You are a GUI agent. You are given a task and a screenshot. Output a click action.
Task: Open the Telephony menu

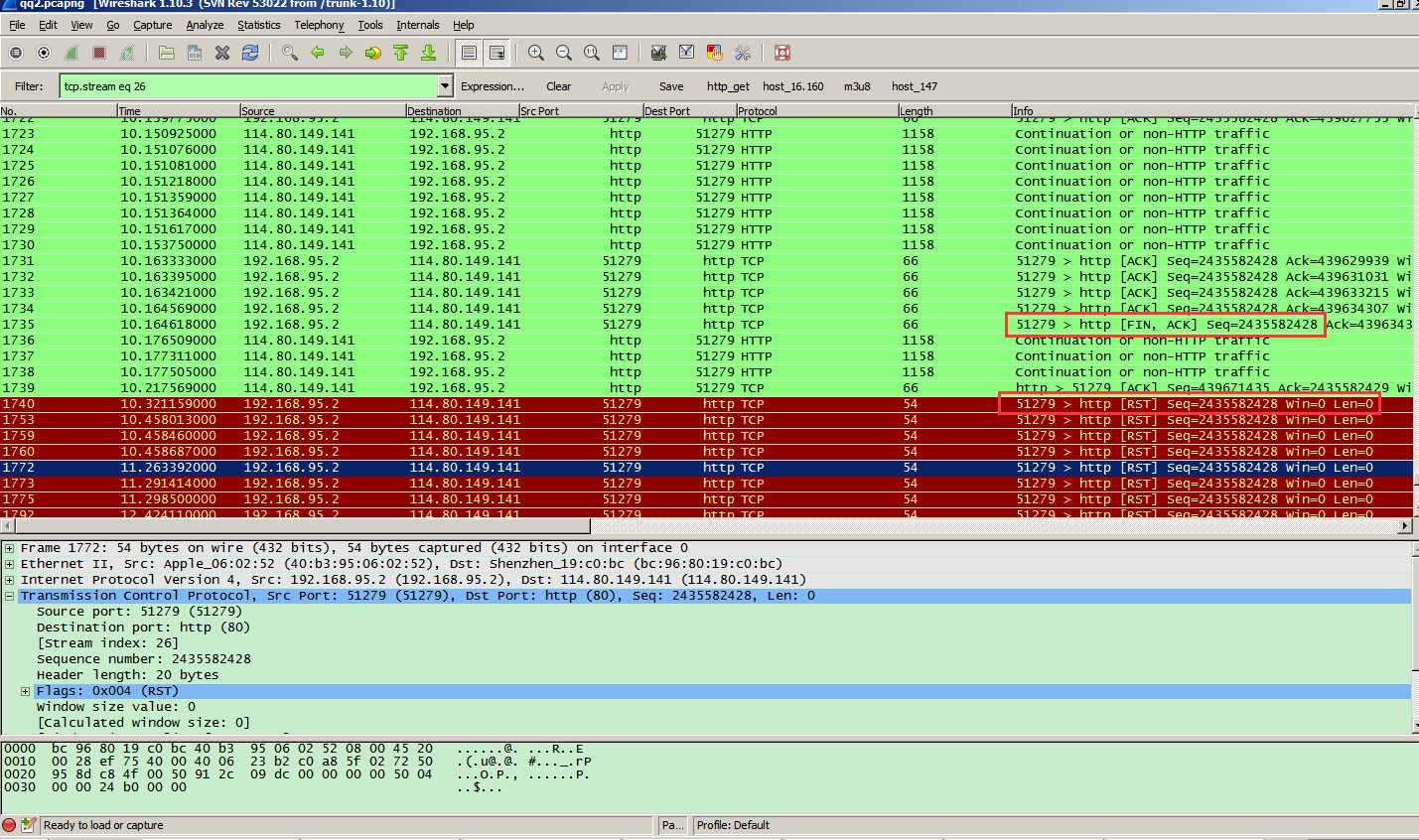(319, 25)
